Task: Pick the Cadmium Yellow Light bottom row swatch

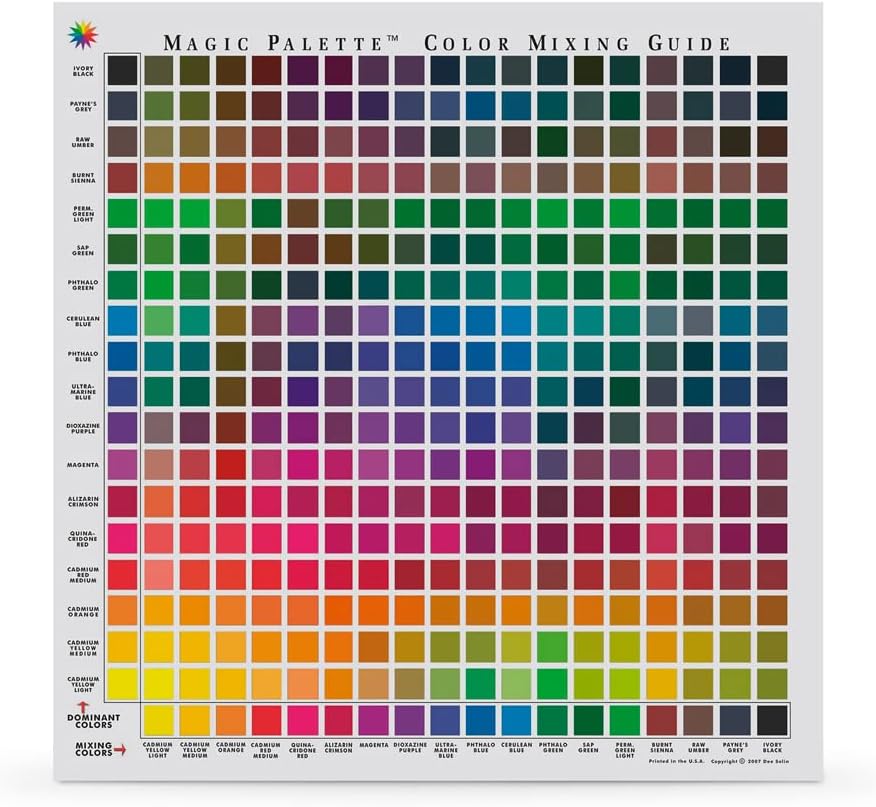Action: pyautogui.click(x=158, y=720)
